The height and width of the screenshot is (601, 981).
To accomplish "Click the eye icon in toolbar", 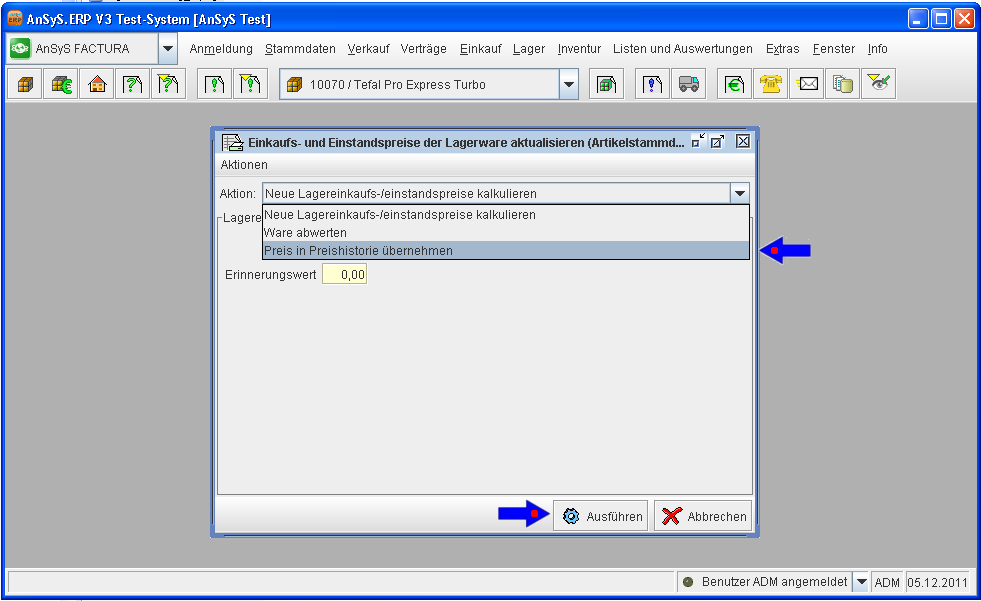I will pyautogui.click(x=879, y=85).
